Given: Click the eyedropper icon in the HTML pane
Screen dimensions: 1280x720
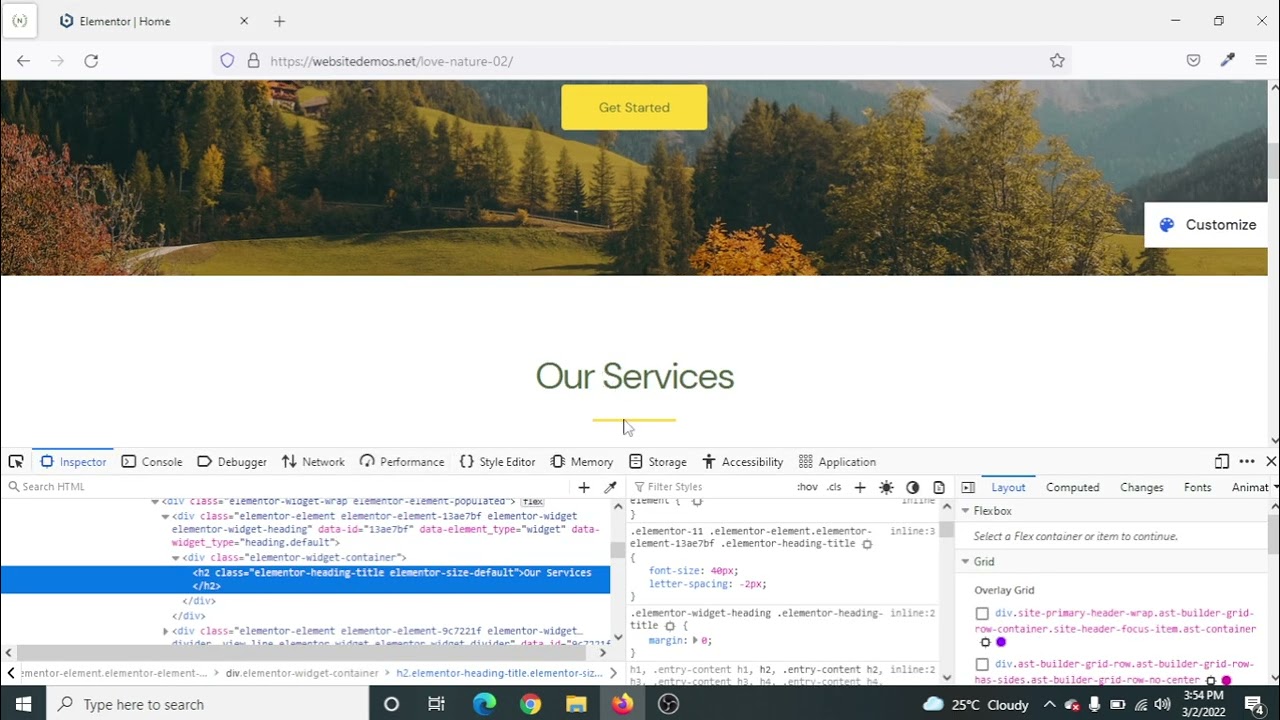Looking at the screenshot, I should 610,487.
